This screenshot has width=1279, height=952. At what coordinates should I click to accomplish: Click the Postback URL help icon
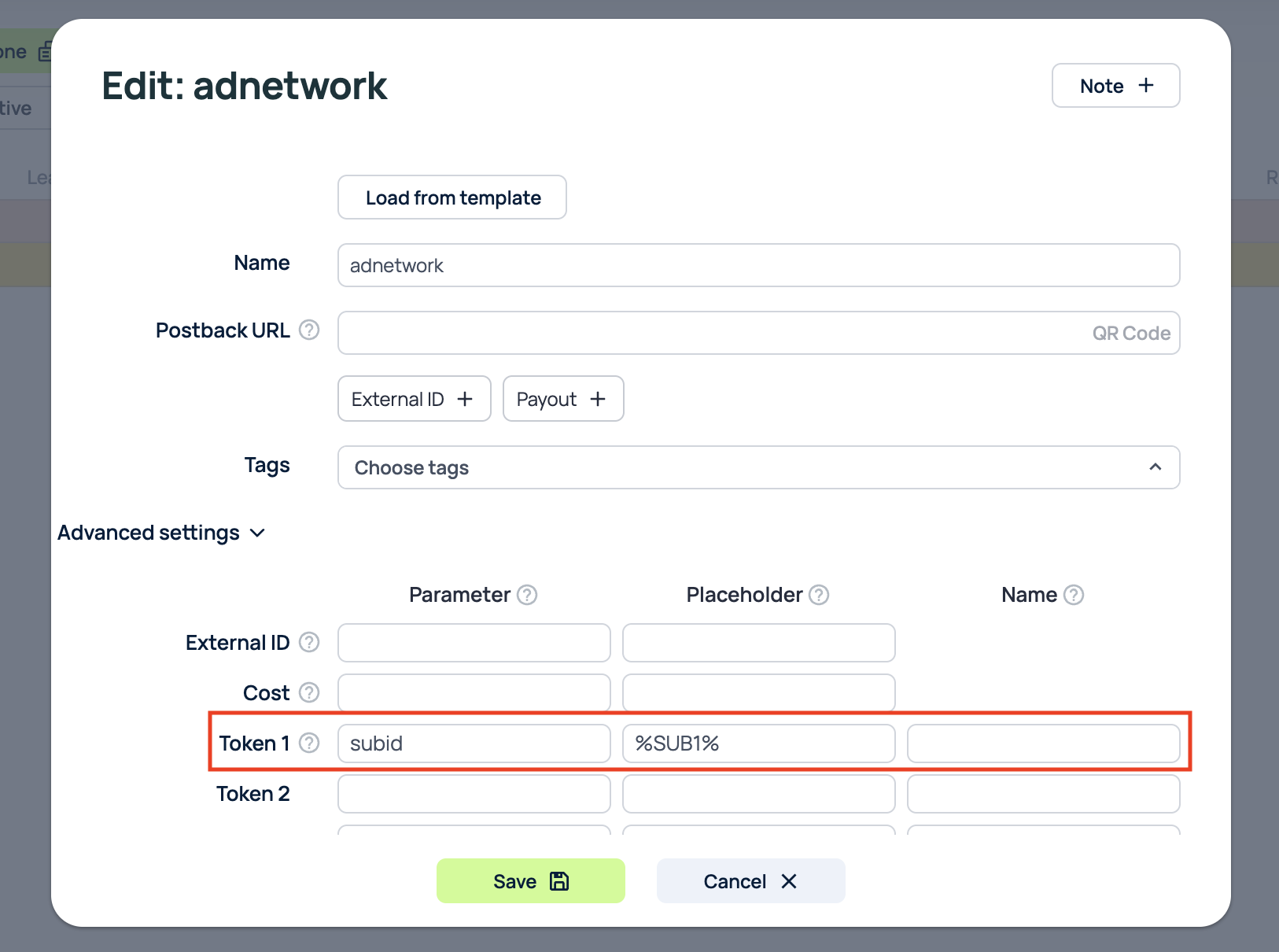[310, 330]
